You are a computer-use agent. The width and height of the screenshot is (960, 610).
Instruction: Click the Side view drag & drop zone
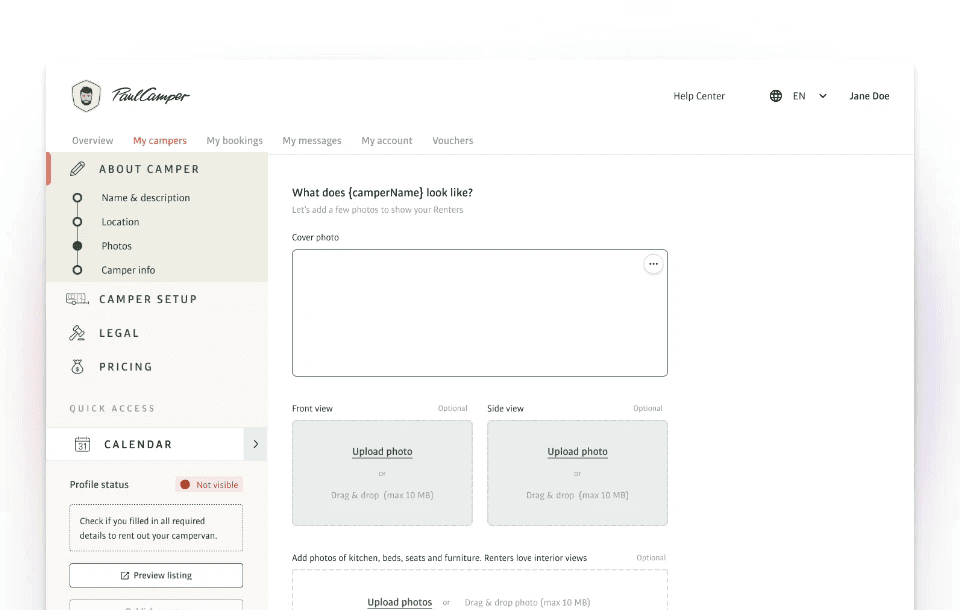tap(577, 473)
